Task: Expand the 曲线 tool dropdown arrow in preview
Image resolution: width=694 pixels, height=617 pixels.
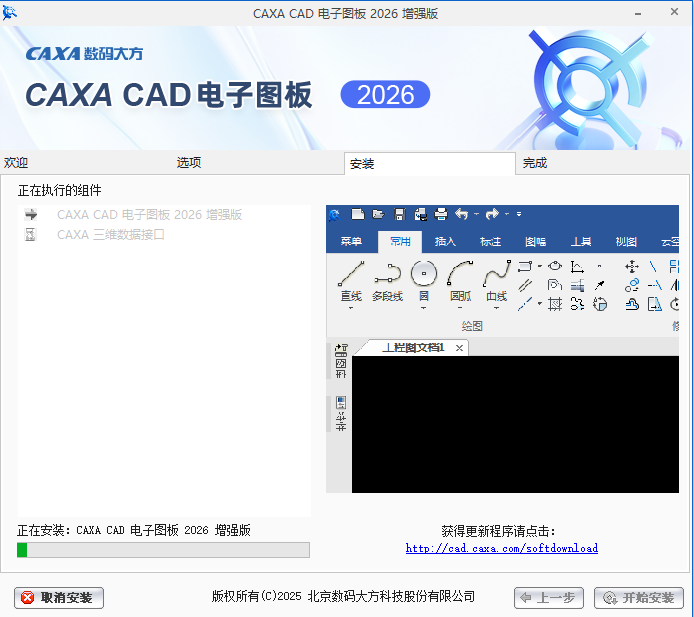Action: pos(497,308)
